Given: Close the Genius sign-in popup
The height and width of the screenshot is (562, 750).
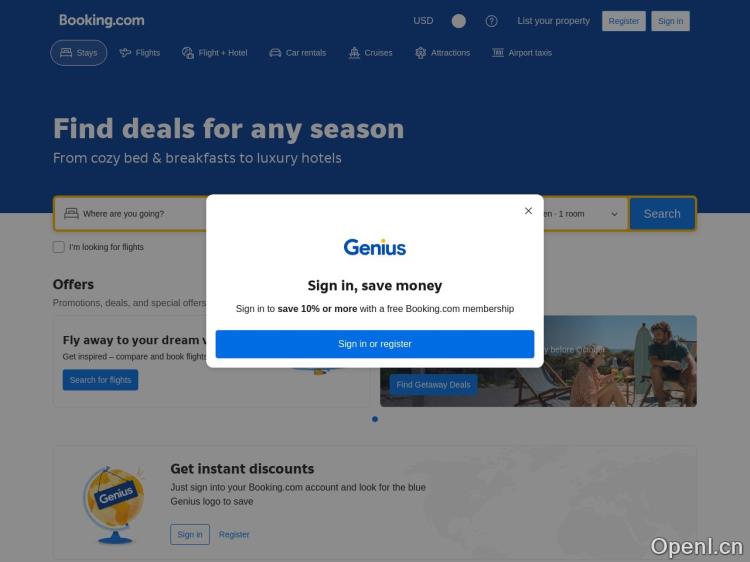Looking at the screenshot, I should click(528, 211).
